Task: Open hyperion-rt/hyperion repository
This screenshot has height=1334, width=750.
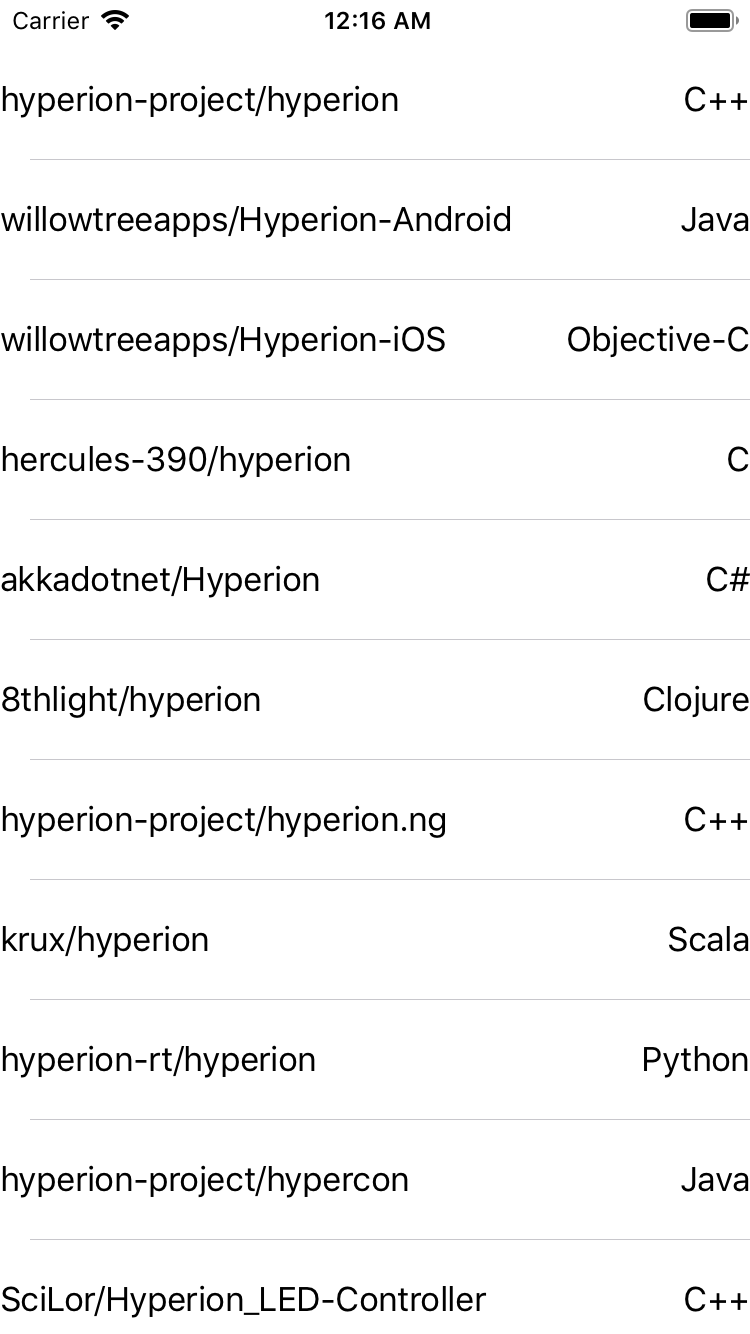Action: click(157, 1059)
